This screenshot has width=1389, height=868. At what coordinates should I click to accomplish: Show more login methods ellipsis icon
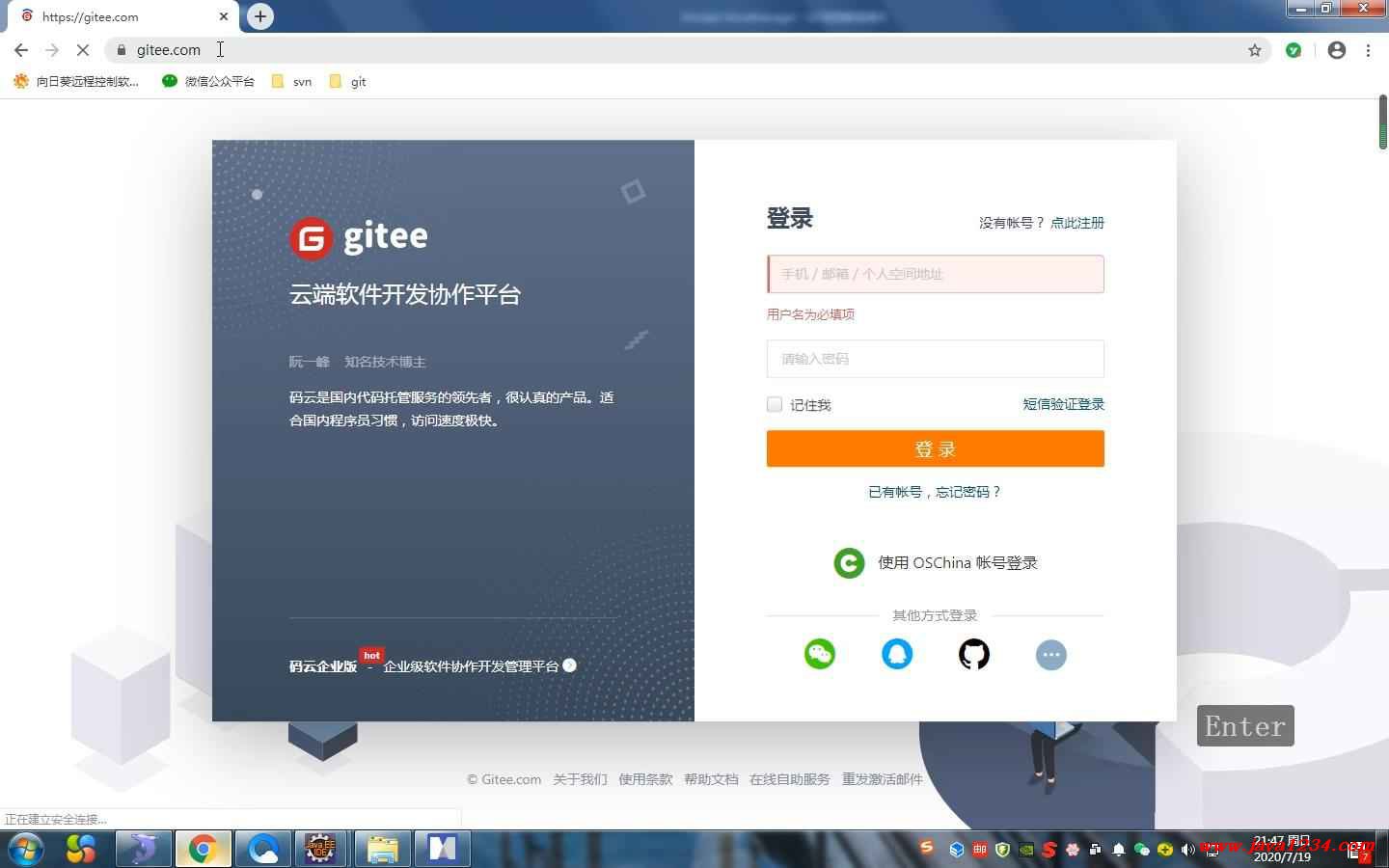[x=1051, y=655]
